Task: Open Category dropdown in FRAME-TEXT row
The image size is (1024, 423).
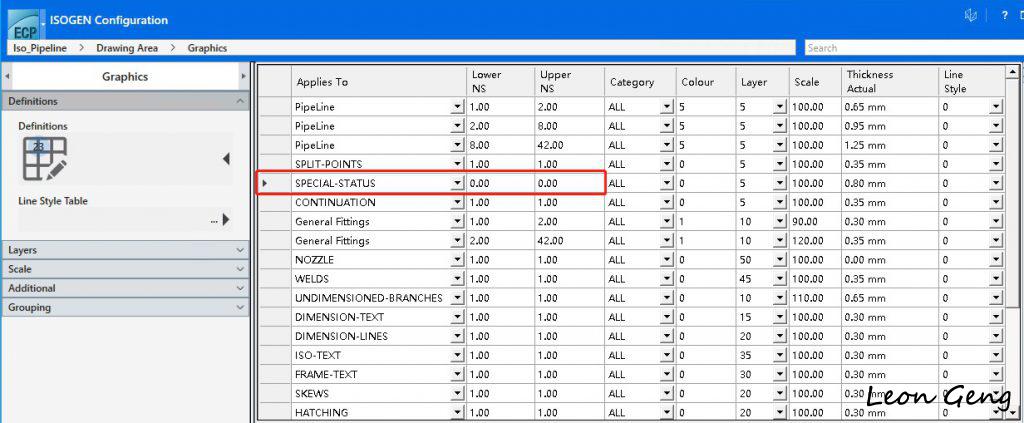Action: tap(666, 375)
